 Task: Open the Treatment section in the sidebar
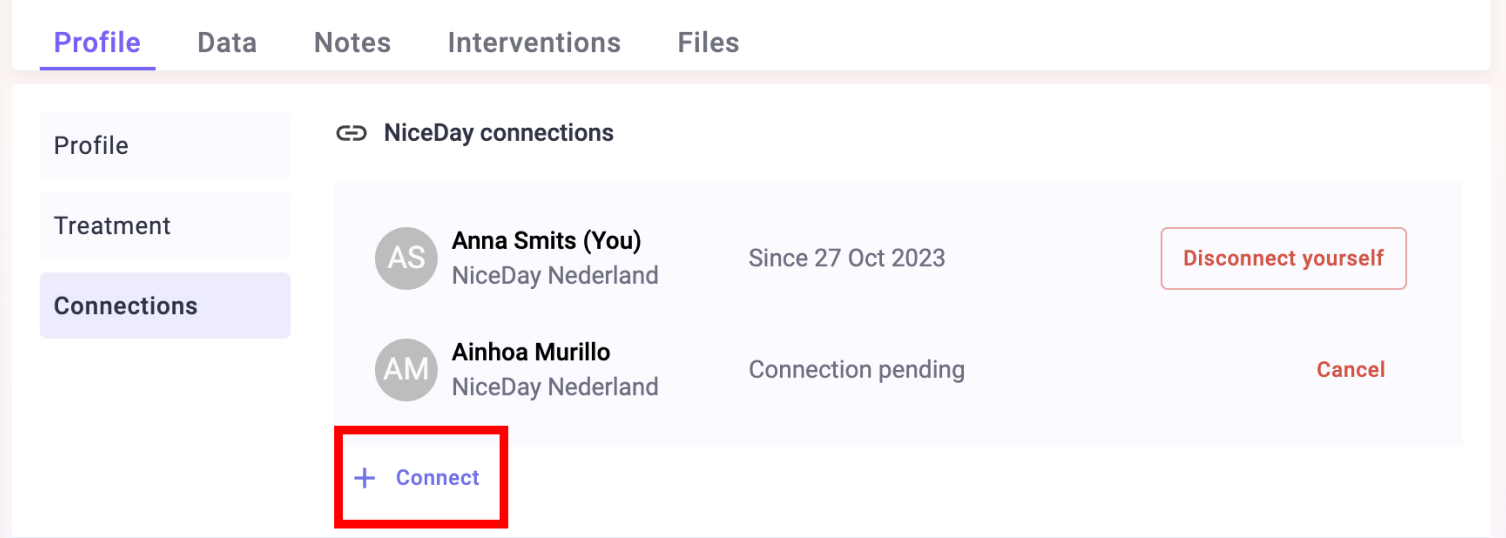[165, 225]
